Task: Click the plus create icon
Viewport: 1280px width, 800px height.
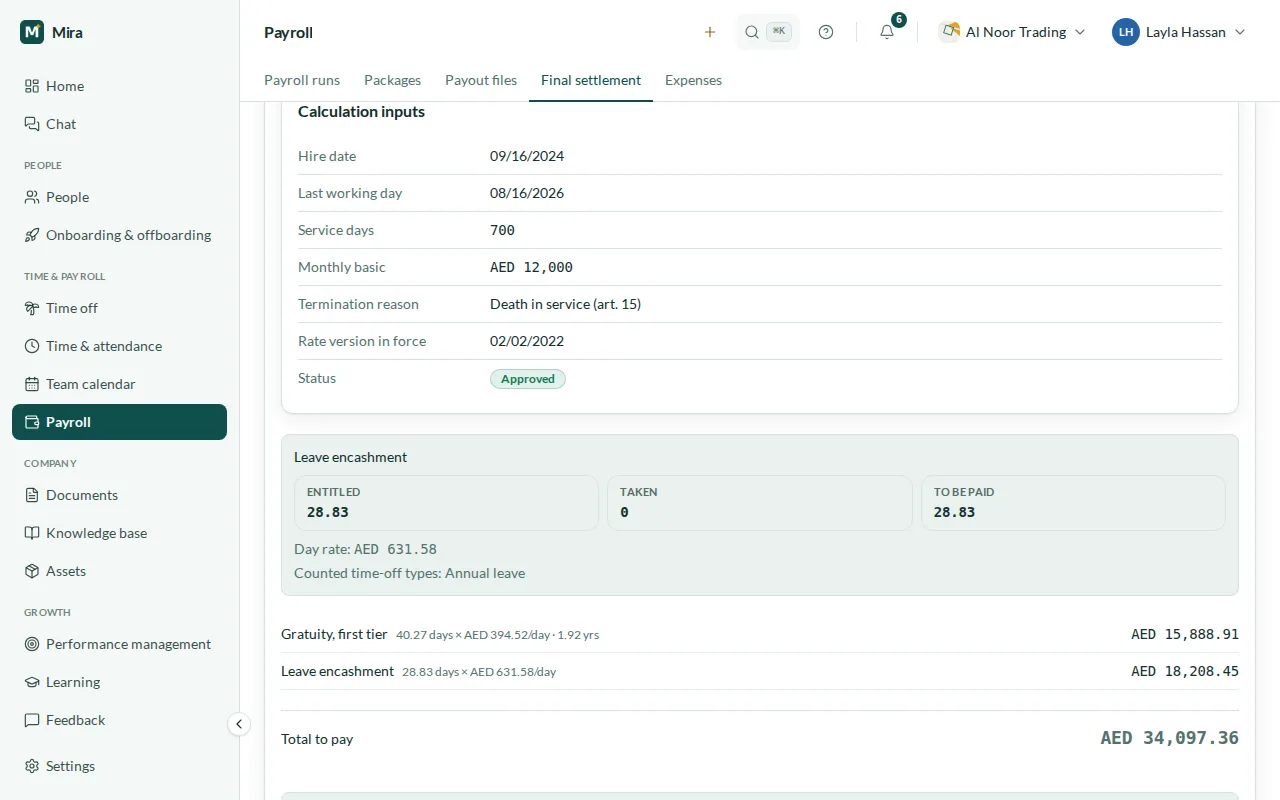Action: pyautogui.click(x=710, y=32)
